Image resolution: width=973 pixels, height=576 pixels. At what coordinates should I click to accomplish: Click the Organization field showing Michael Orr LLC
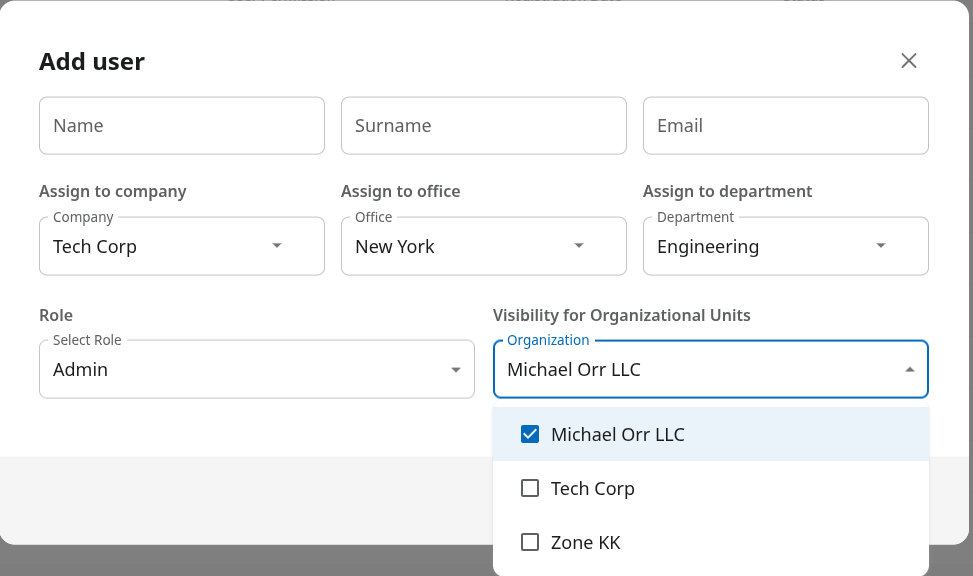690,370
